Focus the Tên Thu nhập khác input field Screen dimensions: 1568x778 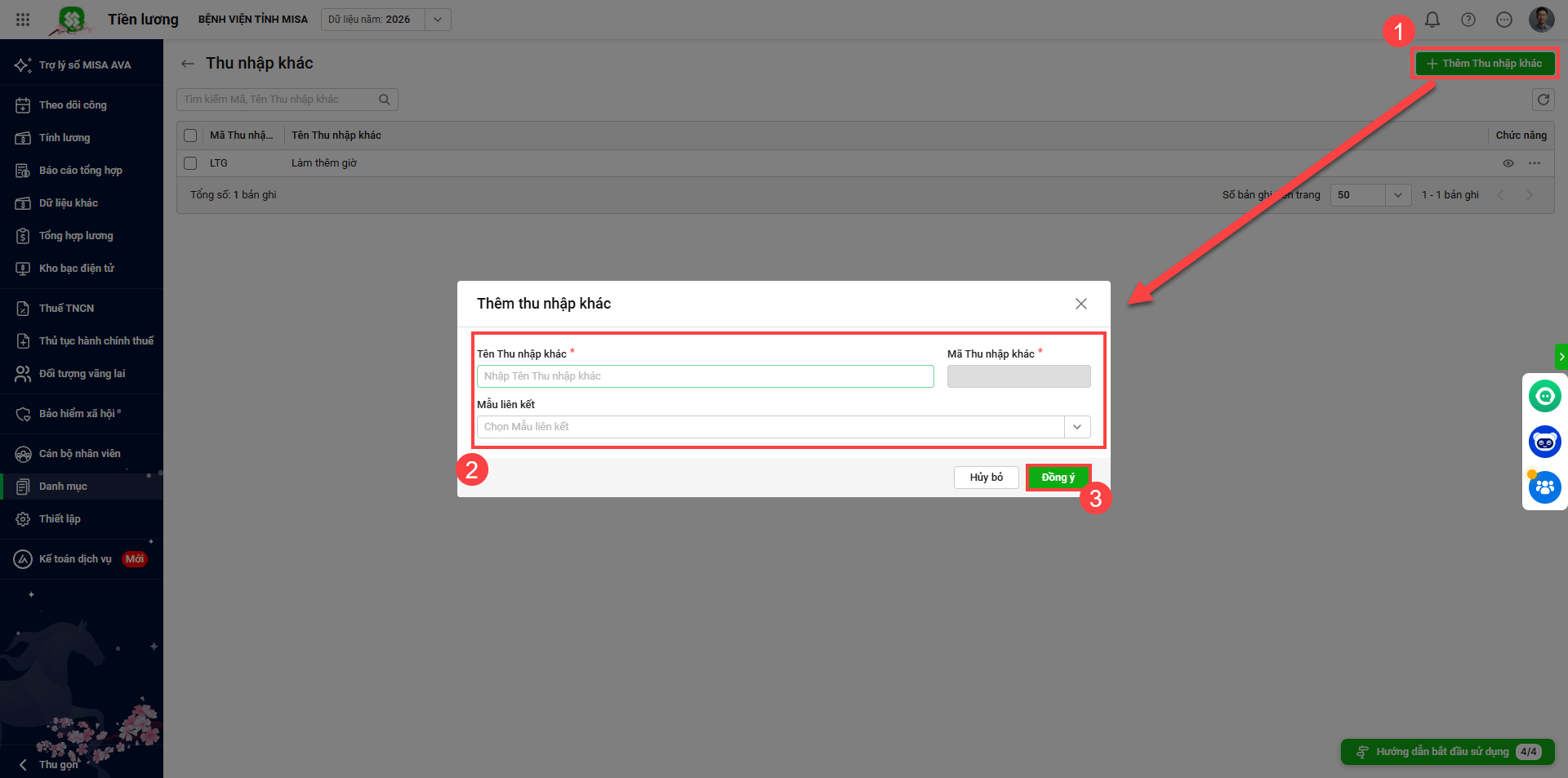[x=705, y=376]
